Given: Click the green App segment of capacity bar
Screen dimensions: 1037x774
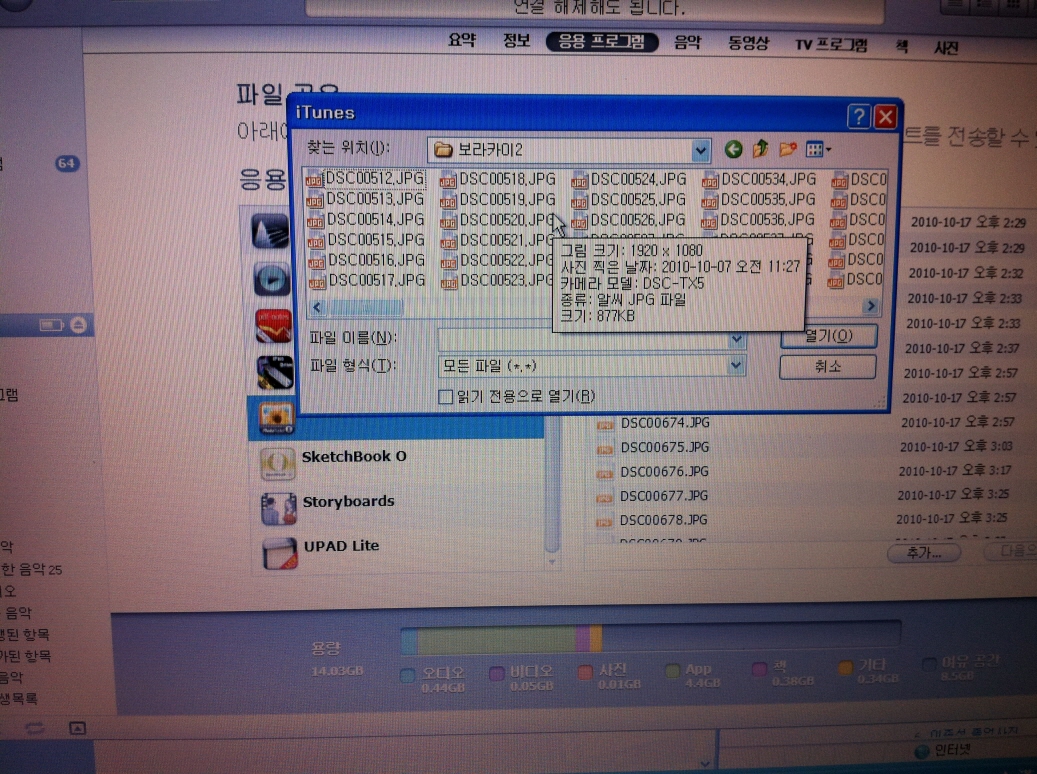Looking at the screenshot, I should click(496, 640).
